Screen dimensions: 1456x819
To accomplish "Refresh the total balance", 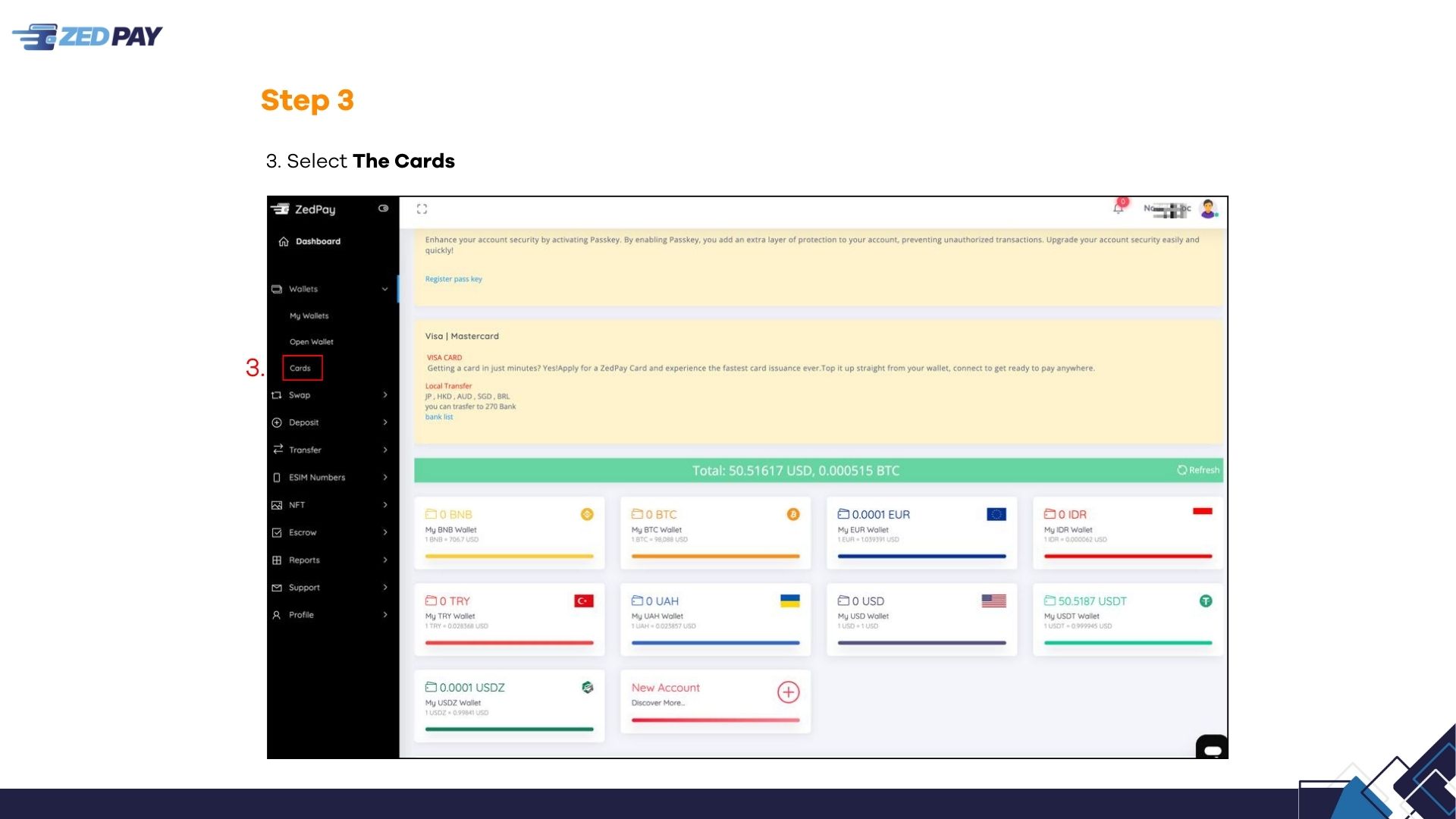I will click(x=1198, y=470).
